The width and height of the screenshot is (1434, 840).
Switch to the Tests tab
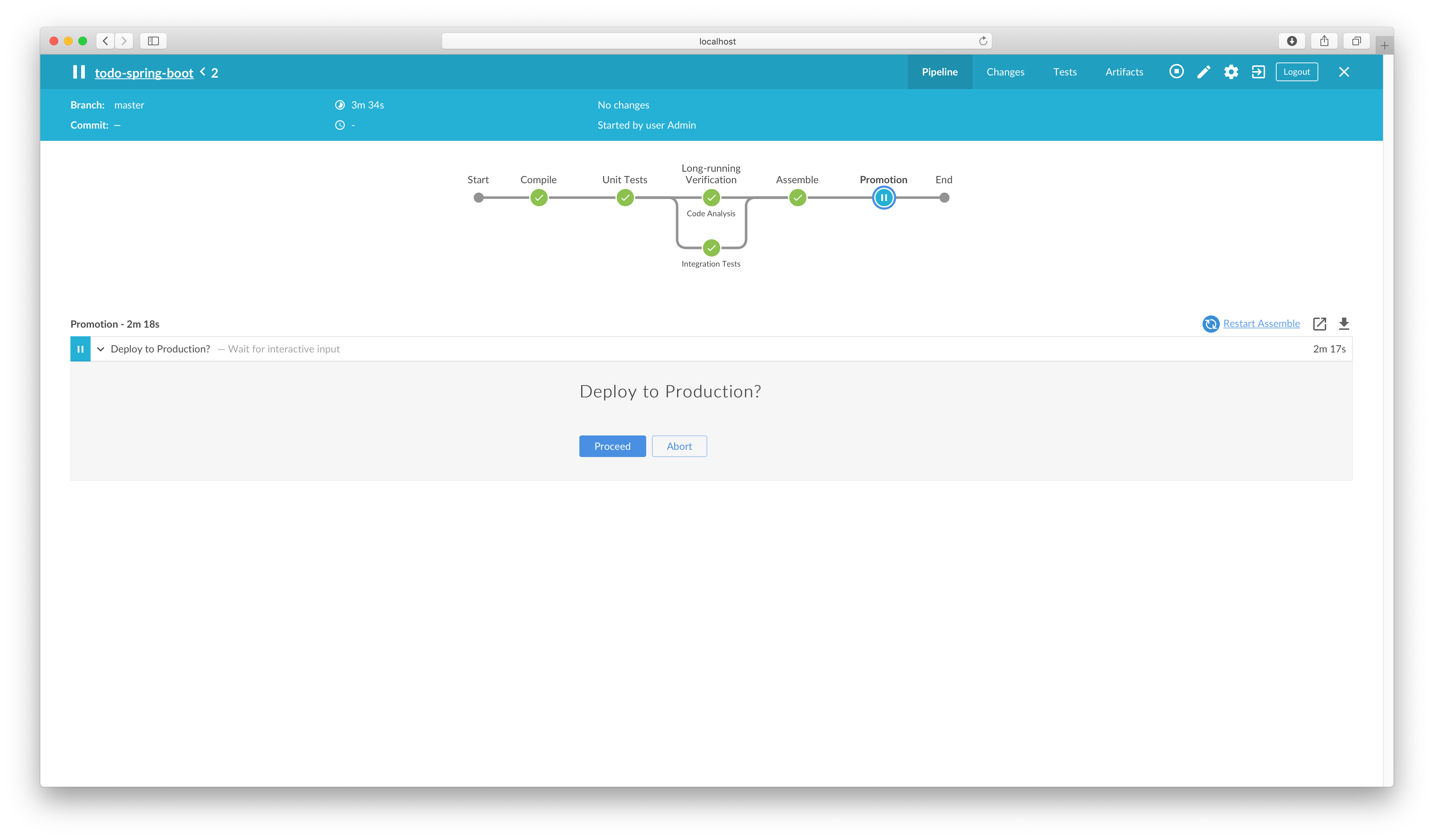(x=1065, y=71)
